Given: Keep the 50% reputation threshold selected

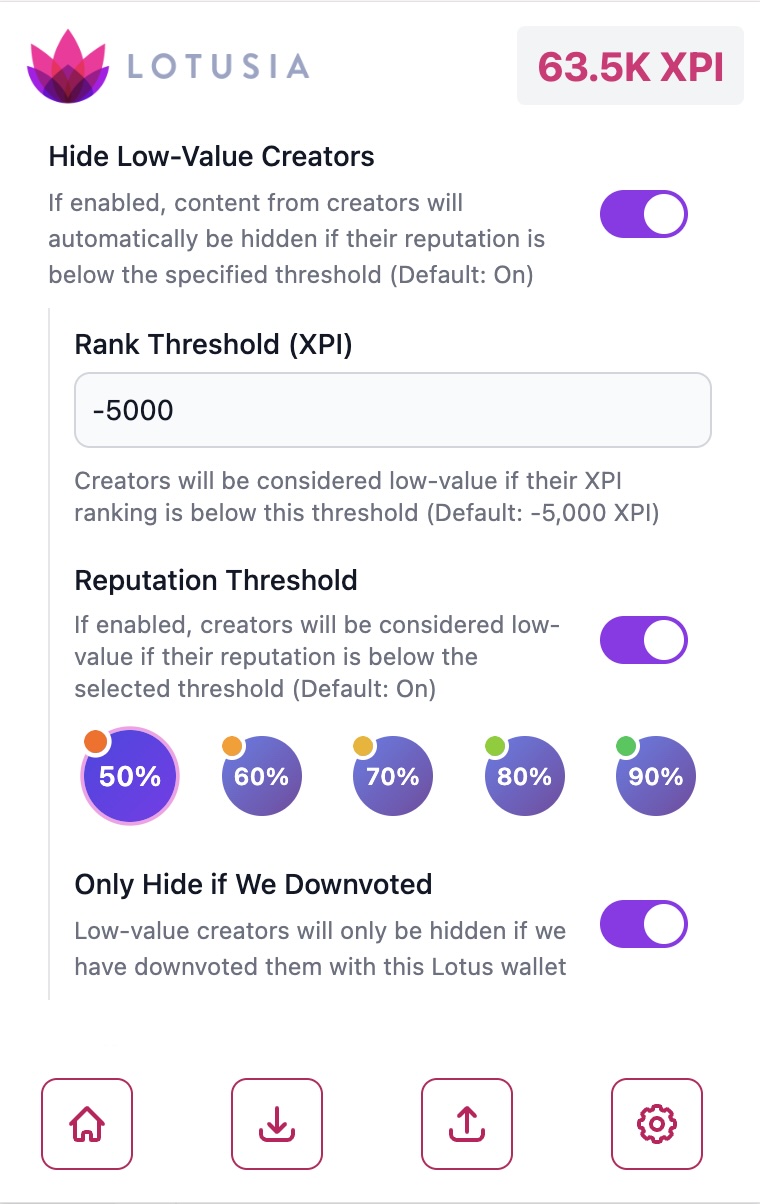Looking at the screenshot, I should [x=129, y=775].
